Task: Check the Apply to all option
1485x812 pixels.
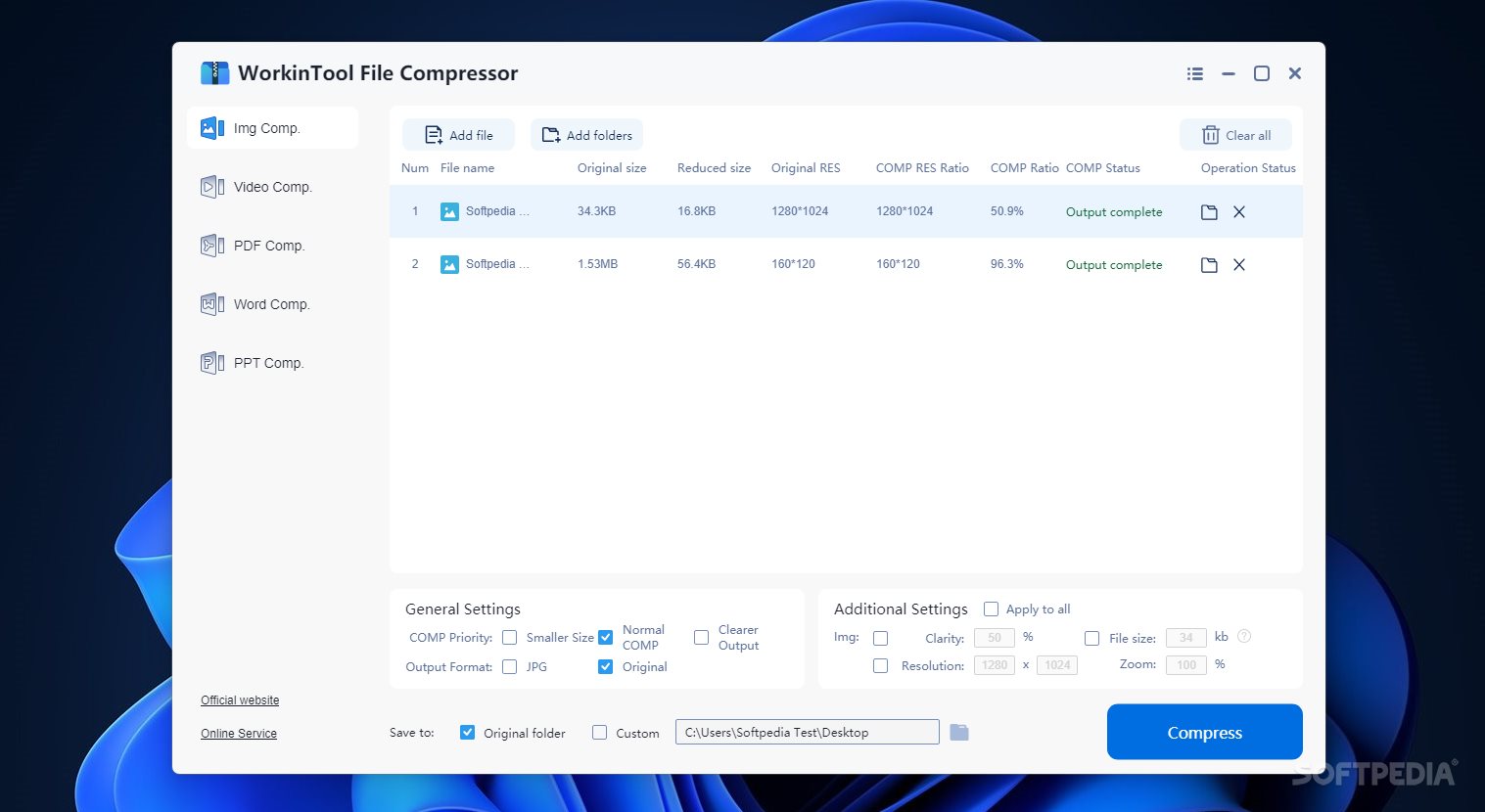Action: click(991, 609)
